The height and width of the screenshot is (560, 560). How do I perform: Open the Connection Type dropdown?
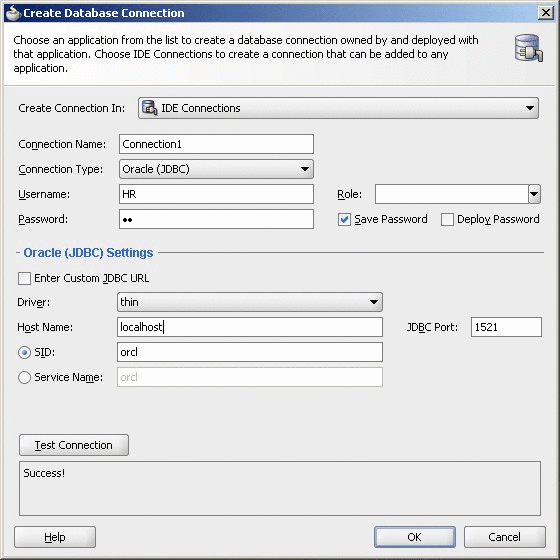(216, 169)
